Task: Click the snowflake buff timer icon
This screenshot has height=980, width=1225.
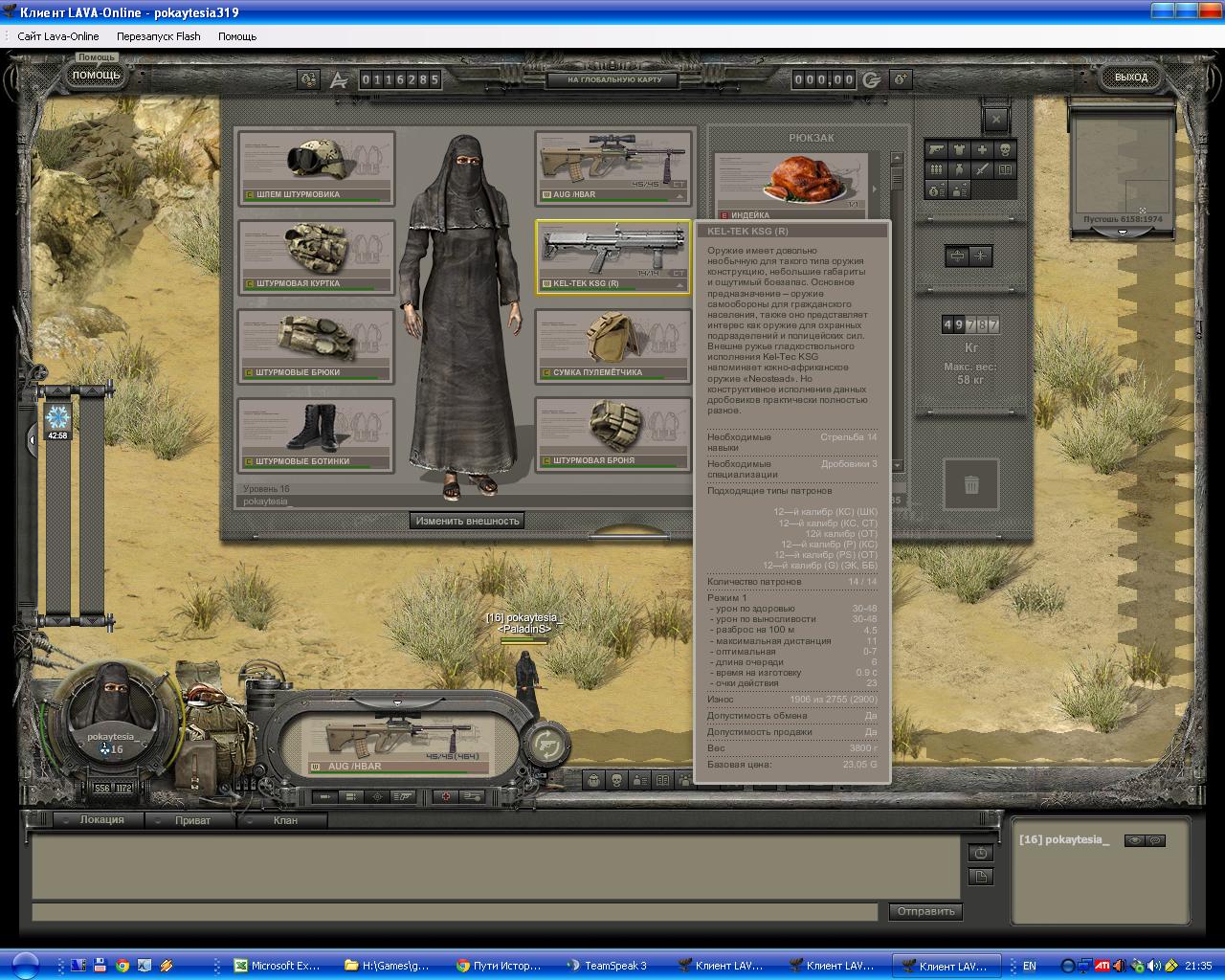Action: (x=58, y=417)
